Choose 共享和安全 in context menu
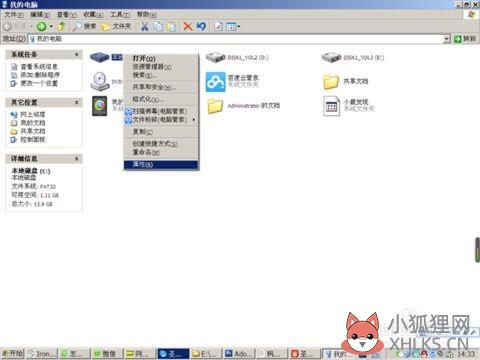The width and height of the screenshot is (480, 360). [161, 87]
